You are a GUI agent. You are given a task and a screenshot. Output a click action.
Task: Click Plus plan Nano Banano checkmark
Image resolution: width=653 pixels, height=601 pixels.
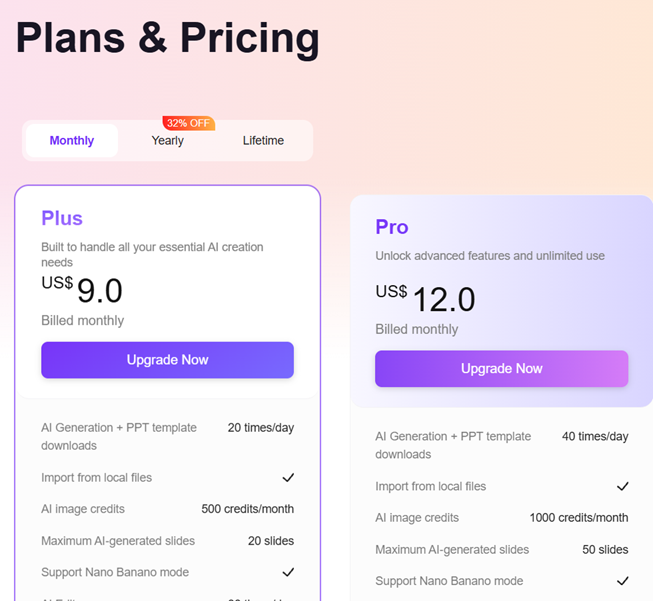point(288,573)
